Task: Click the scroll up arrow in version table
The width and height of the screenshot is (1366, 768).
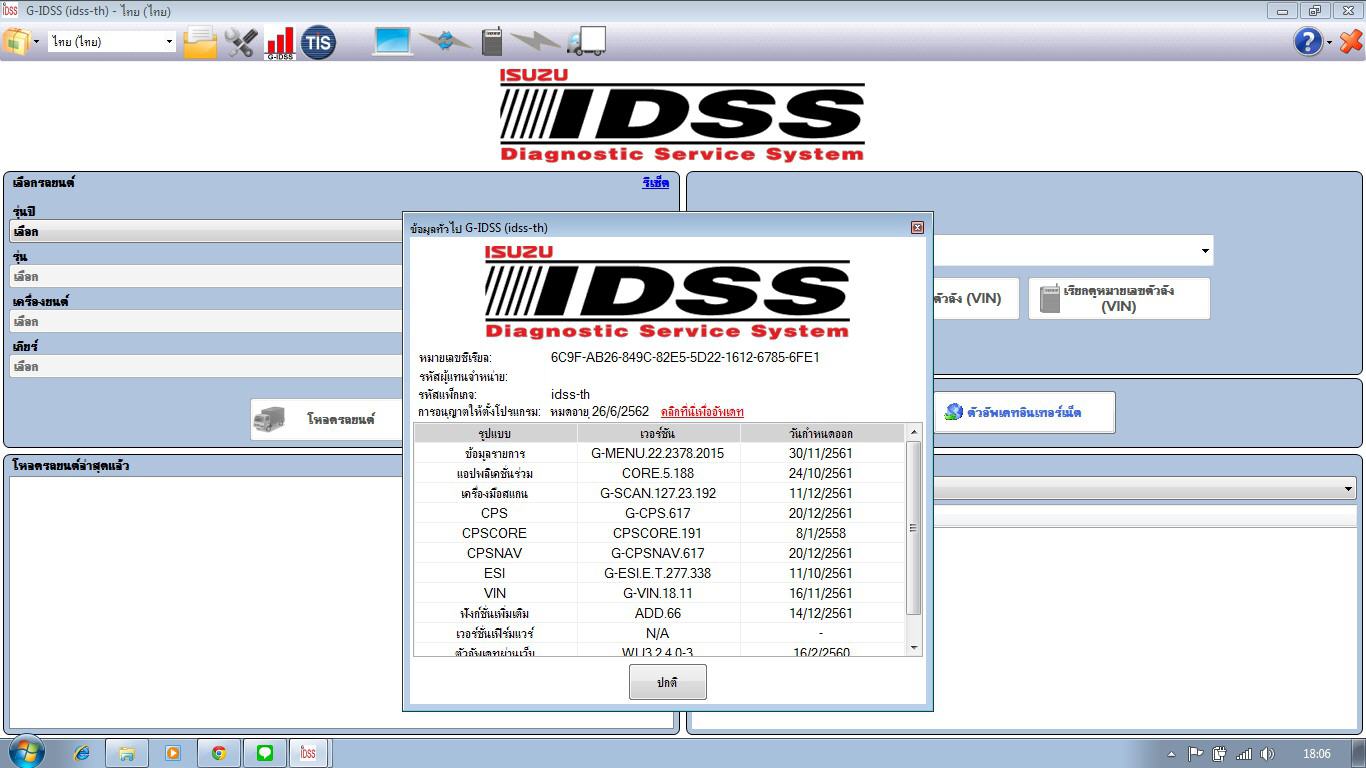Action: (x=913, y=432)
